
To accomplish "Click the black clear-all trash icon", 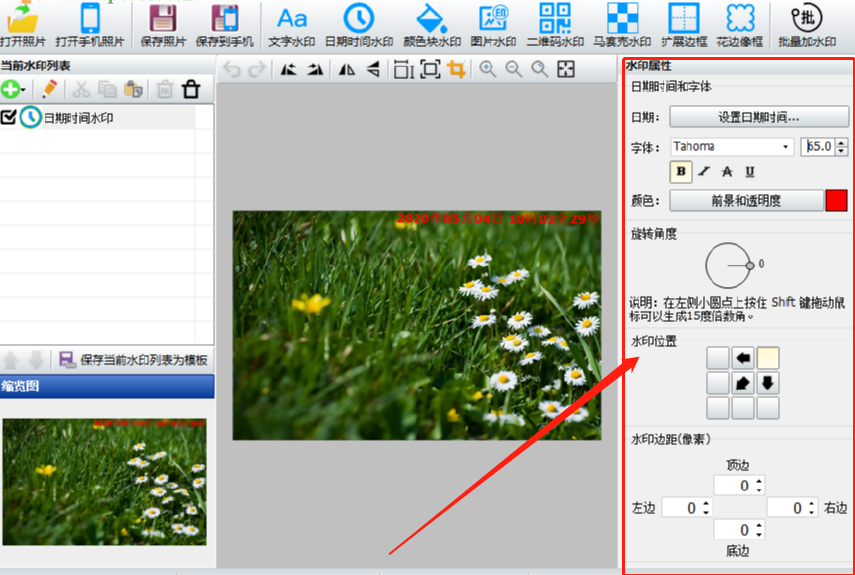I will tap(191, 89).
